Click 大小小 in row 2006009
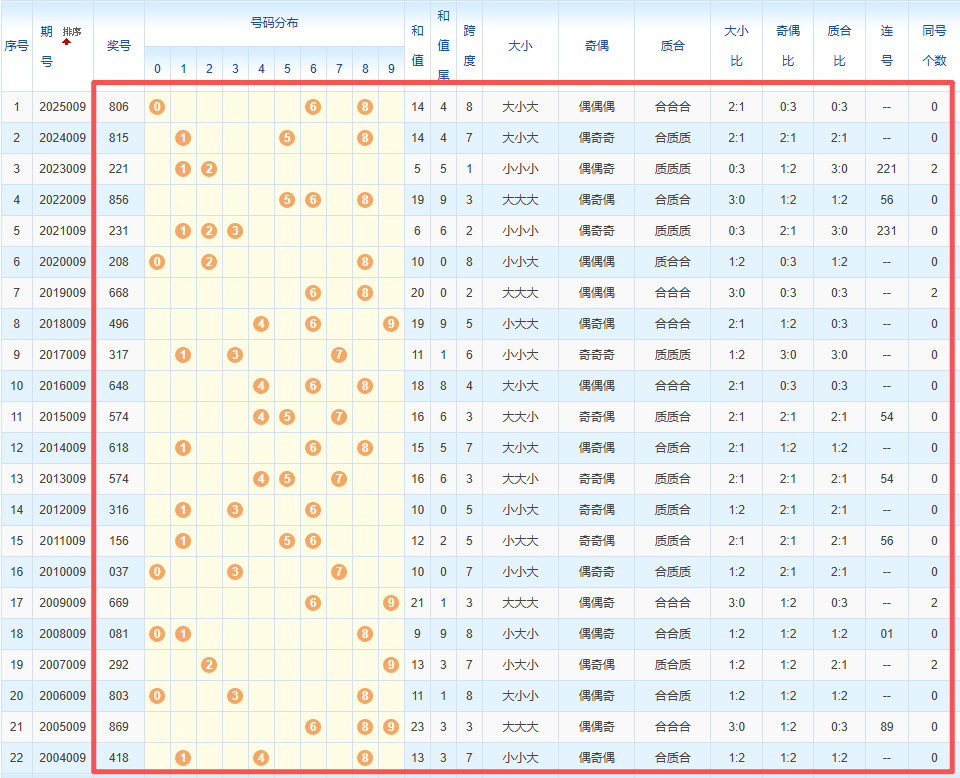The height and width of the screenshot is (778, 960). (x=520, y=696)
